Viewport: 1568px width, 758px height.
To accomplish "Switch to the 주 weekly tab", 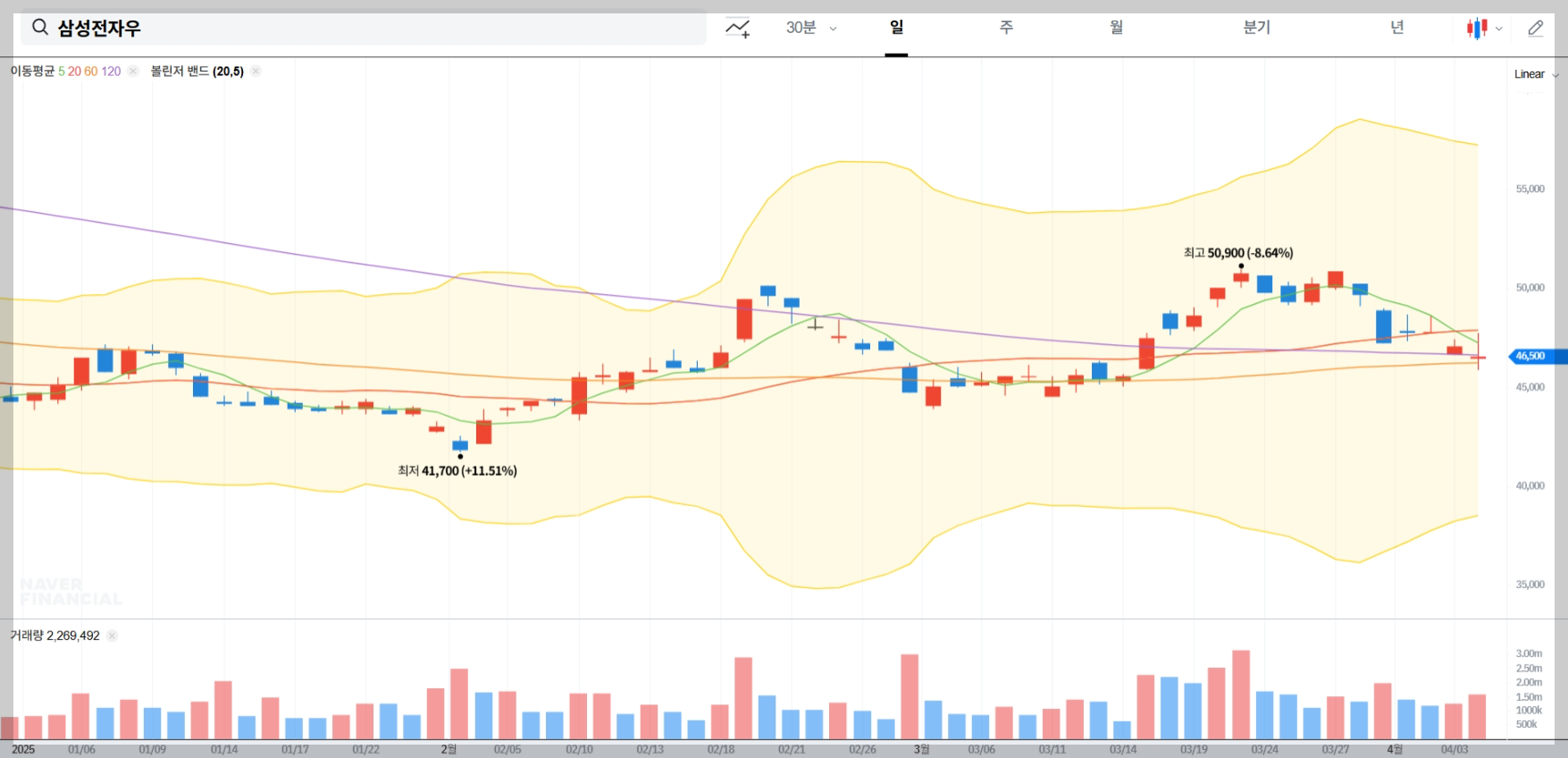I will (1006, 28).
